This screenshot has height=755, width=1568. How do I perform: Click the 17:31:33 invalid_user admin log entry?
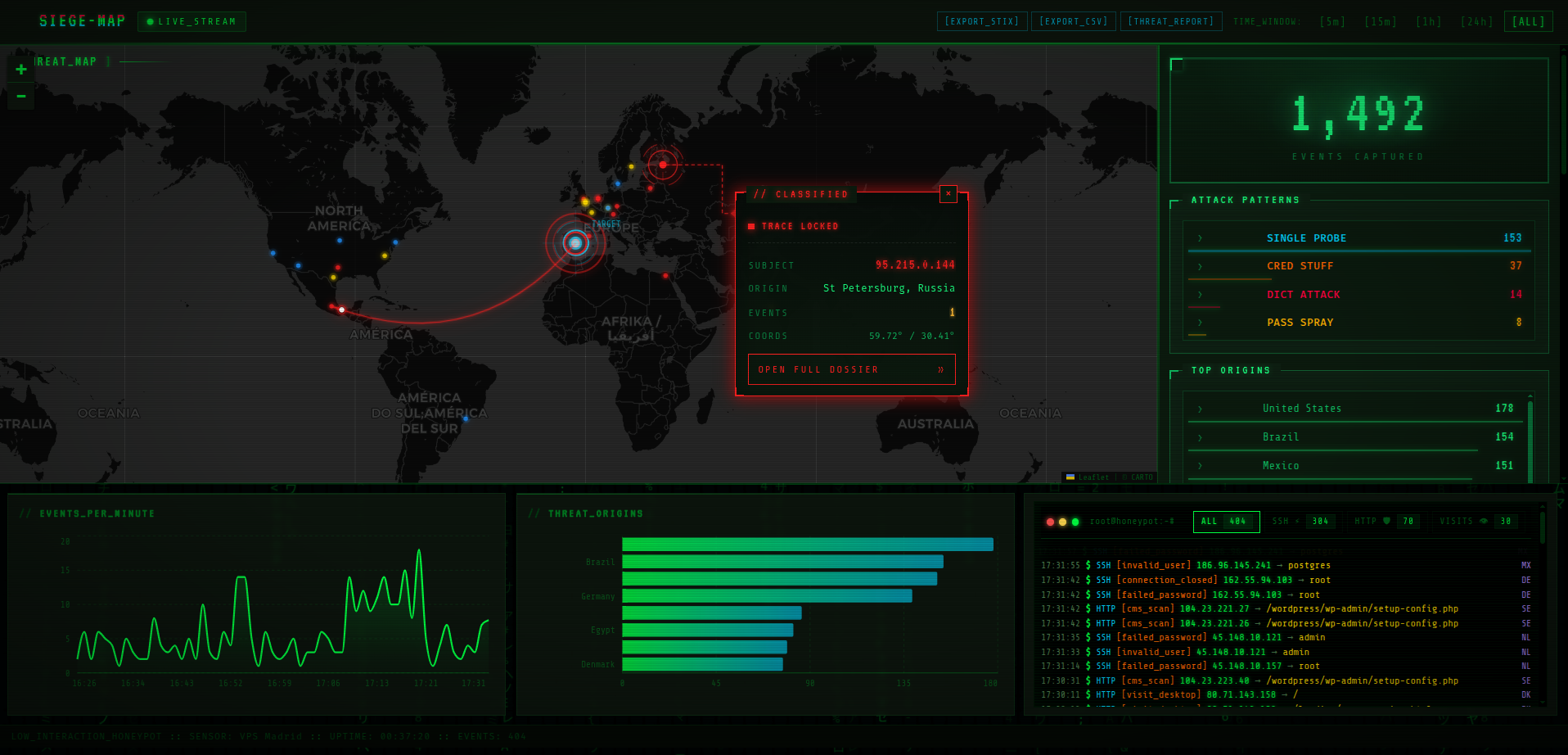click(x=1286, y=653)
